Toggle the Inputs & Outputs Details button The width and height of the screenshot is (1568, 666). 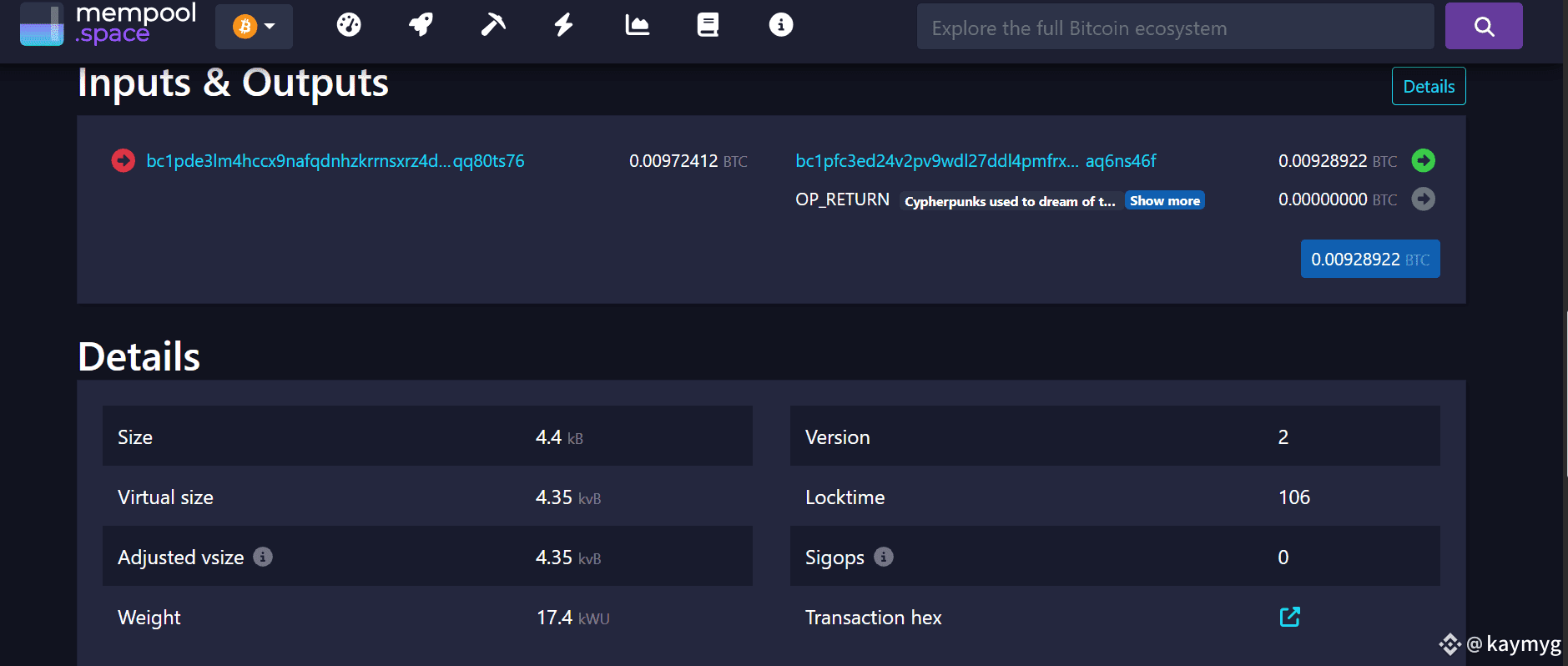click(x=1428, y=87)
